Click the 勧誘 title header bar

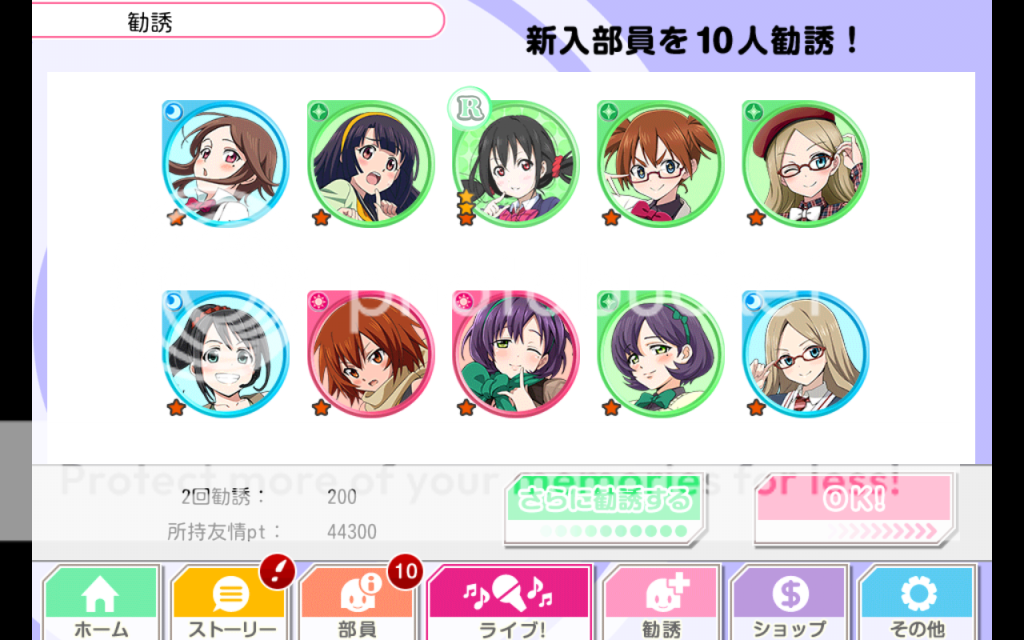coord(238,21)
